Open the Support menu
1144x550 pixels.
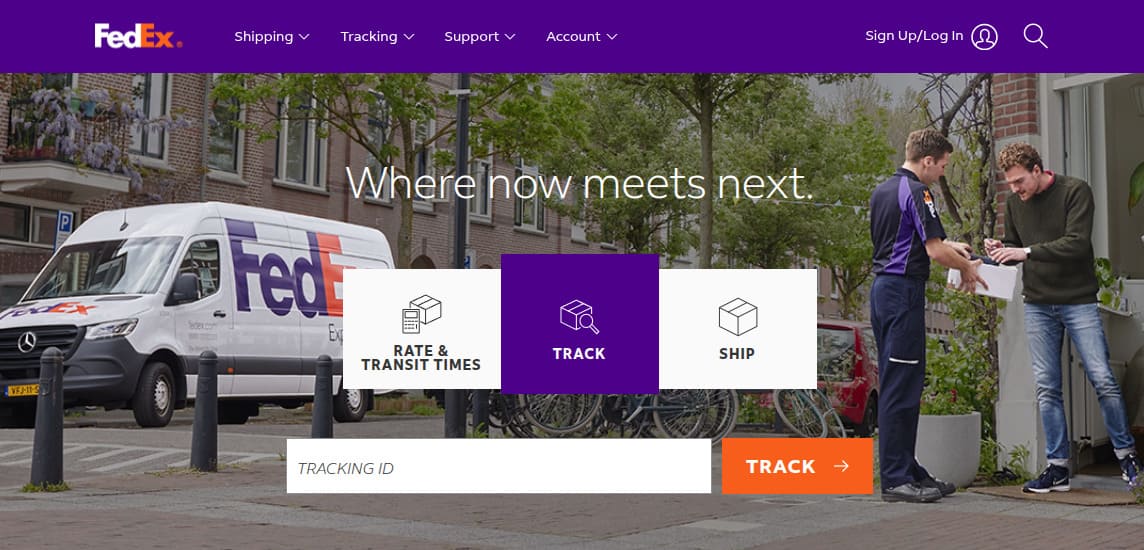pos(479,36)
